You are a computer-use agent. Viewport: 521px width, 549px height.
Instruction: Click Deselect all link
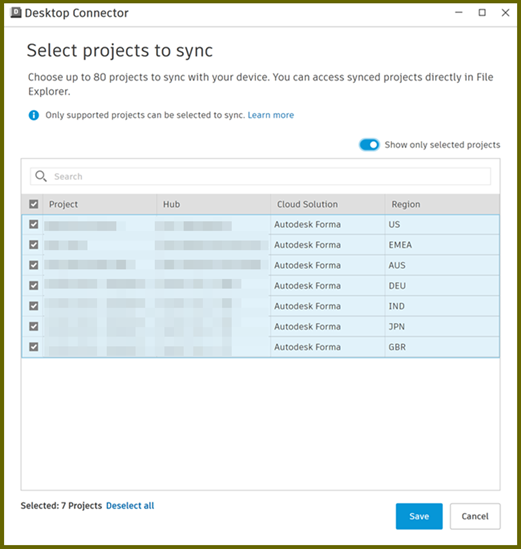click(130, 506)
